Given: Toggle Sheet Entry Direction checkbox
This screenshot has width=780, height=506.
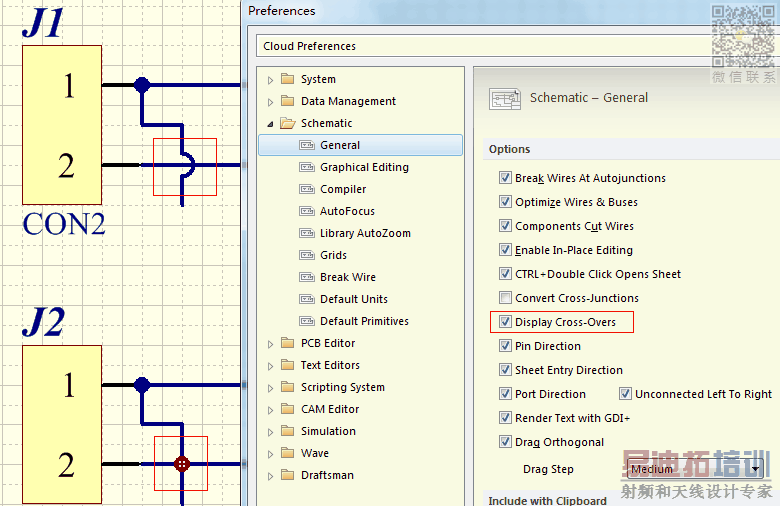Looking at the screenshot, I should coord(505,370).
